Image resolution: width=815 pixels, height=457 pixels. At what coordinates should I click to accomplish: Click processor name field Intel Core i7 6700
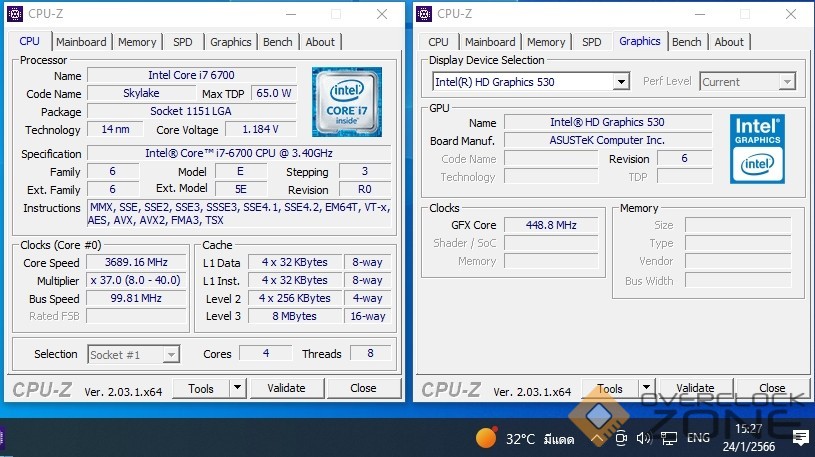pyautogui.click(x=191, y=75)
